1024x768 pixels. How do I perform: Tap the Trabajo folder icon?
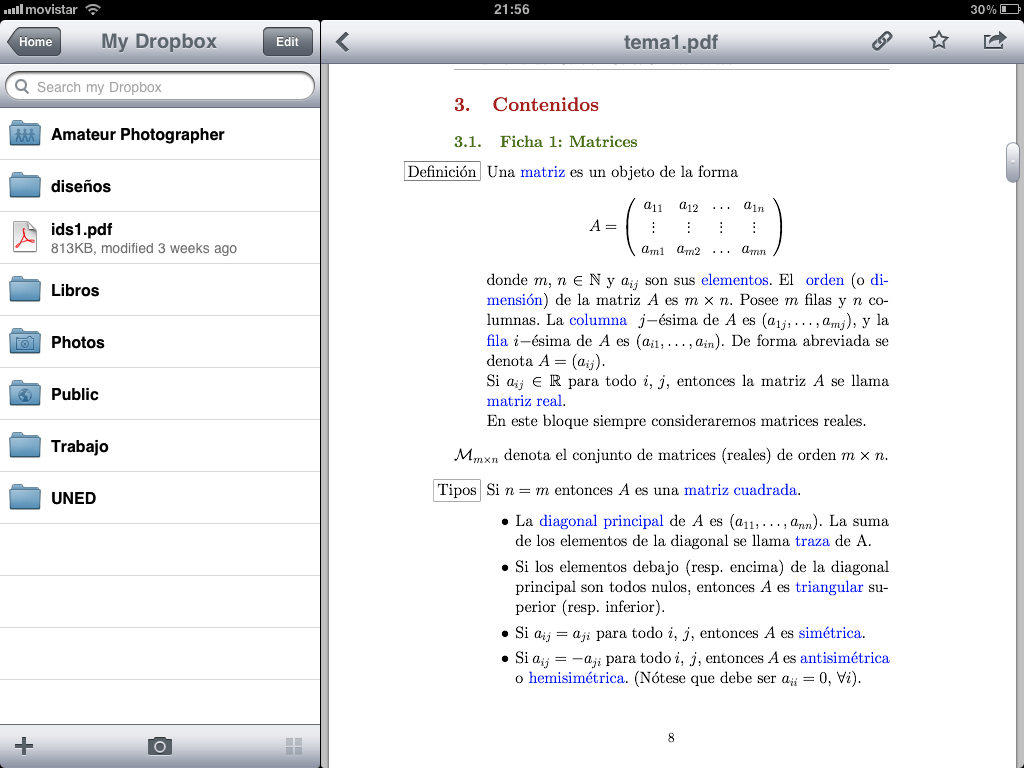click(25, 445)
